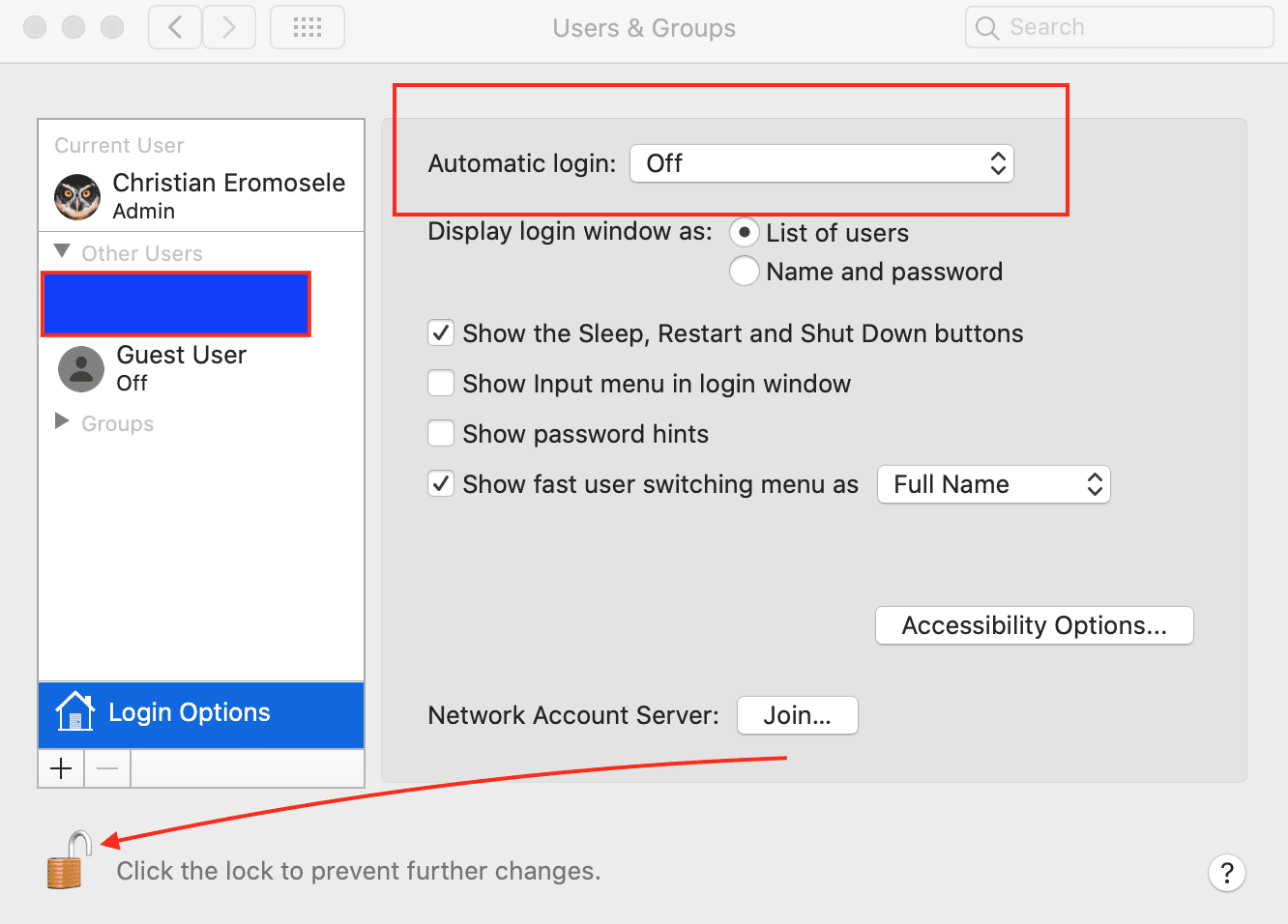The image size is (1288, 924).
Task: Click Christian Eromosele's owl avatar
Action: click(77, 197)
